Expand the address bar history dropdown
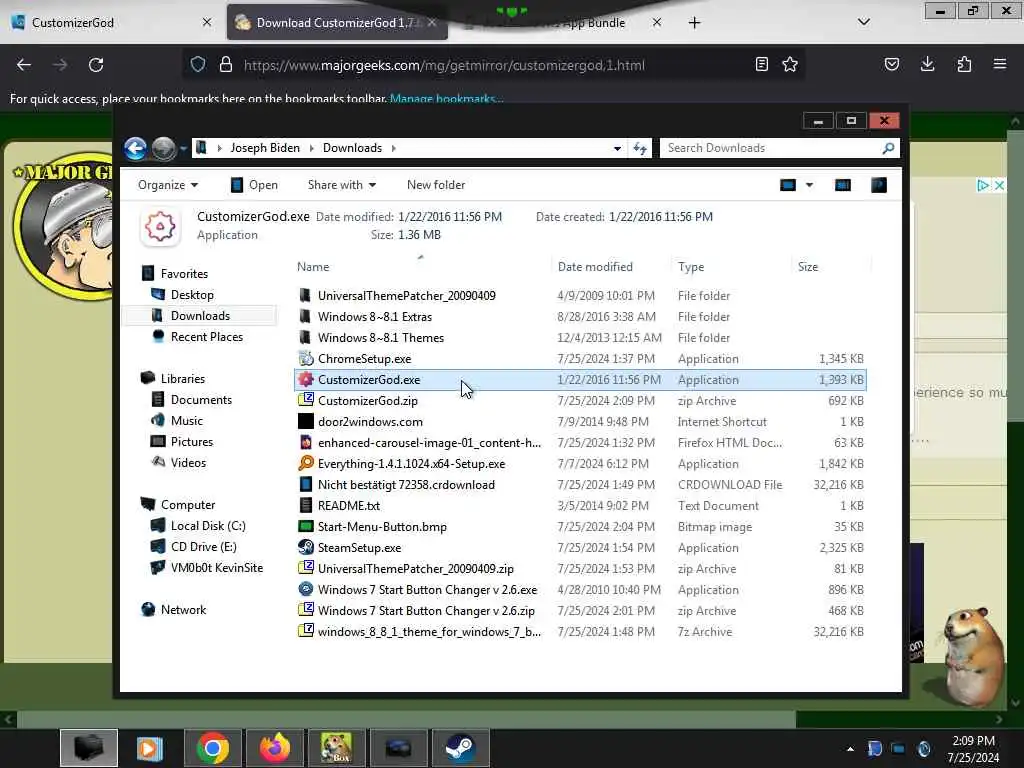The width and height of the screenshot is (1024, 768). (x=617, y=148)
